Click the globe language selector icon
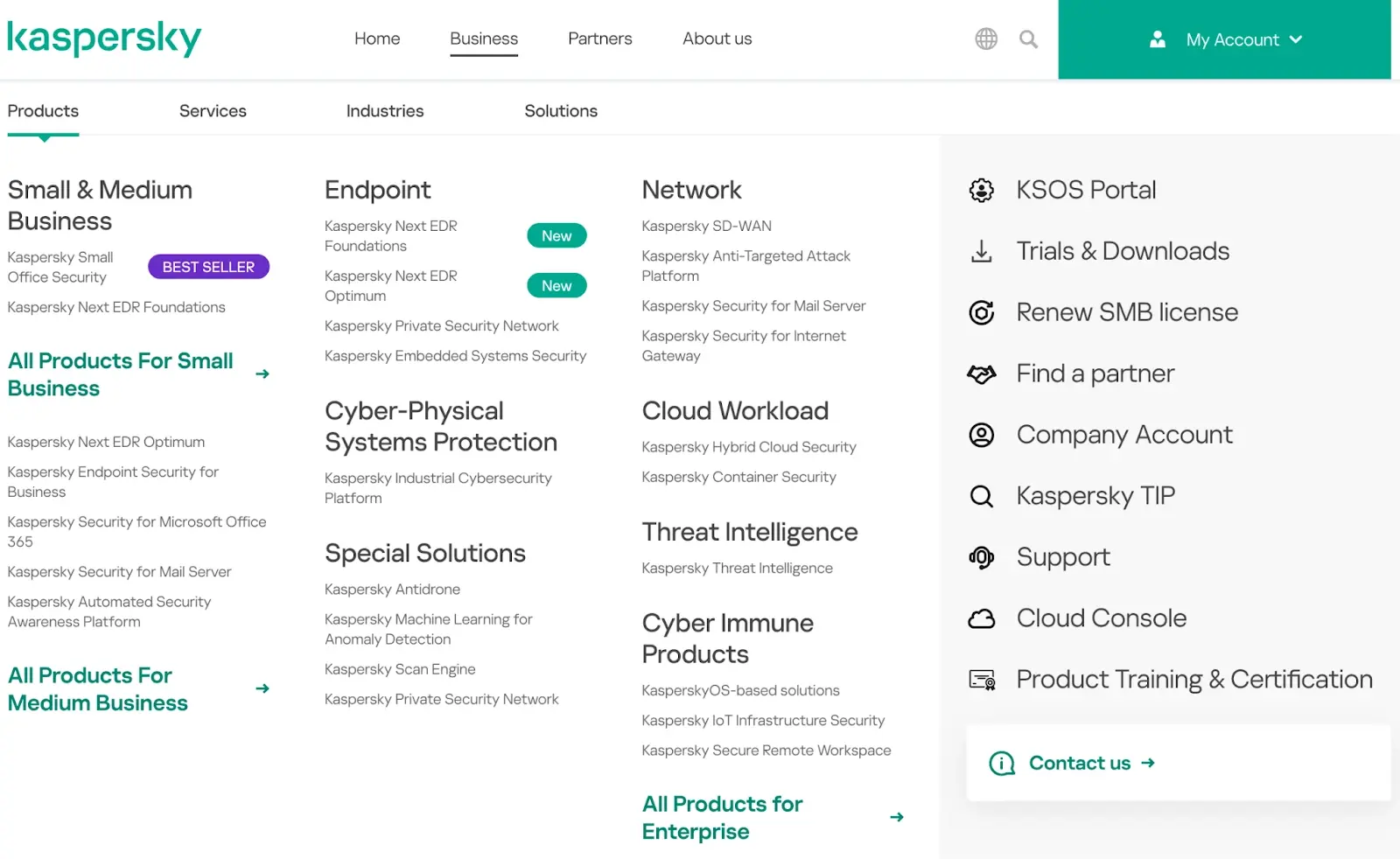This screenshot has width=1400, height=859. click(x=986, y=39)
